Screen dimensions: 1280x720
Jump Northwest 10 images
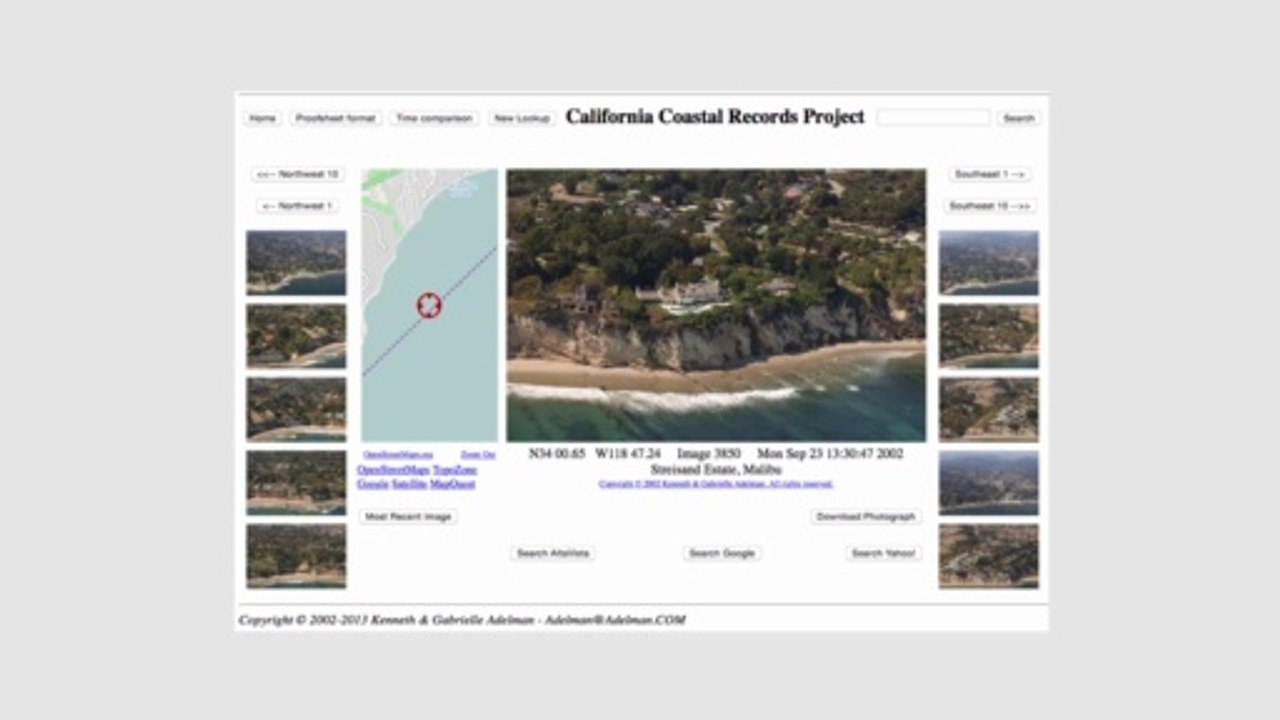(x=298, y=174)
